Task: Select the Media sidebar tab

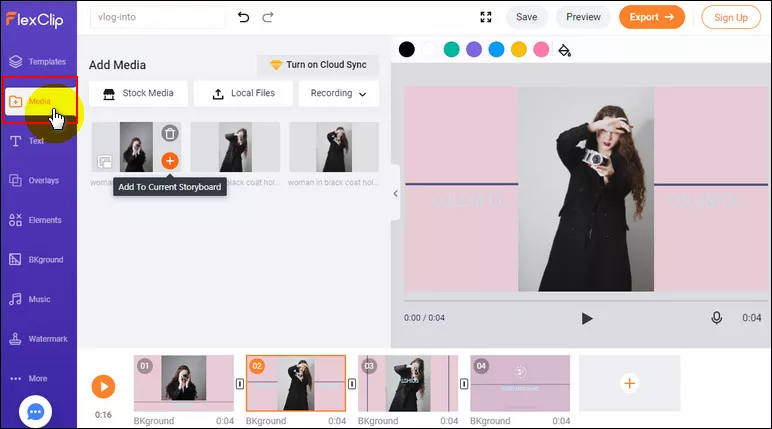Action: point(39,101)
